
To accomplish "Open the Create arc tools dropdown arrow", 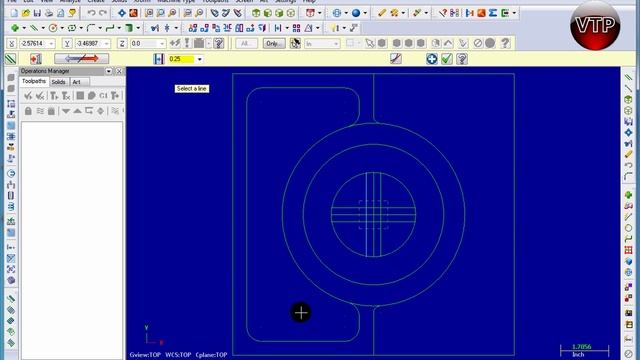I will click(62, 28).
